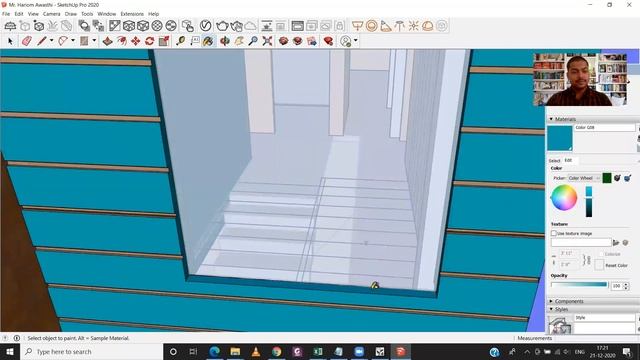The height and width of the screenshot is (360, 640).
Task: Add a V-Ray omni light
Action: (413, 26)
